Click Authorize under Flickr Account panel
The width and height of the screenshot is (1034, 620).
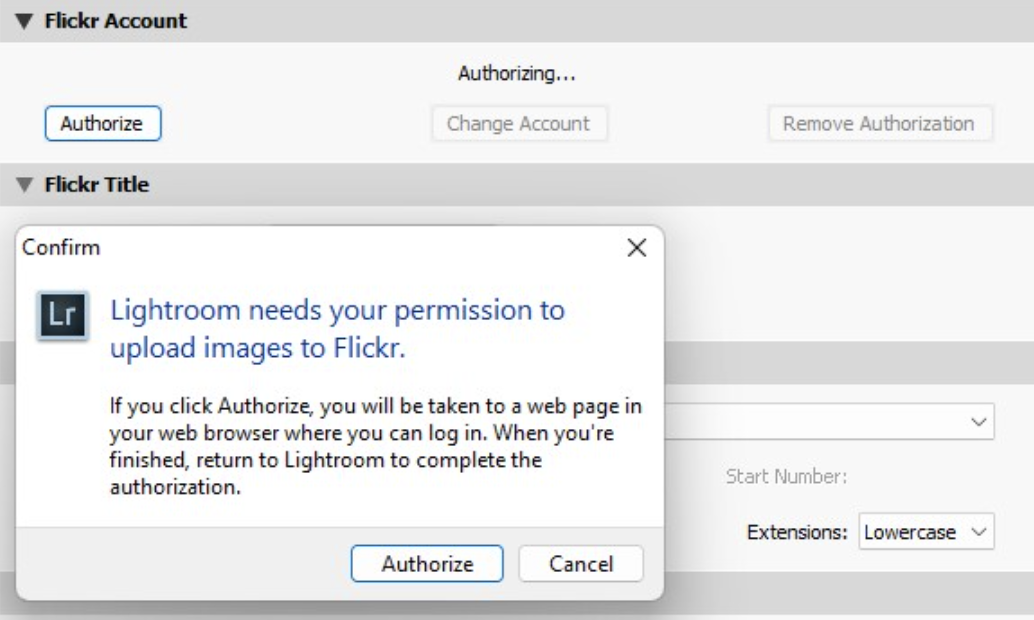[102, 124]
